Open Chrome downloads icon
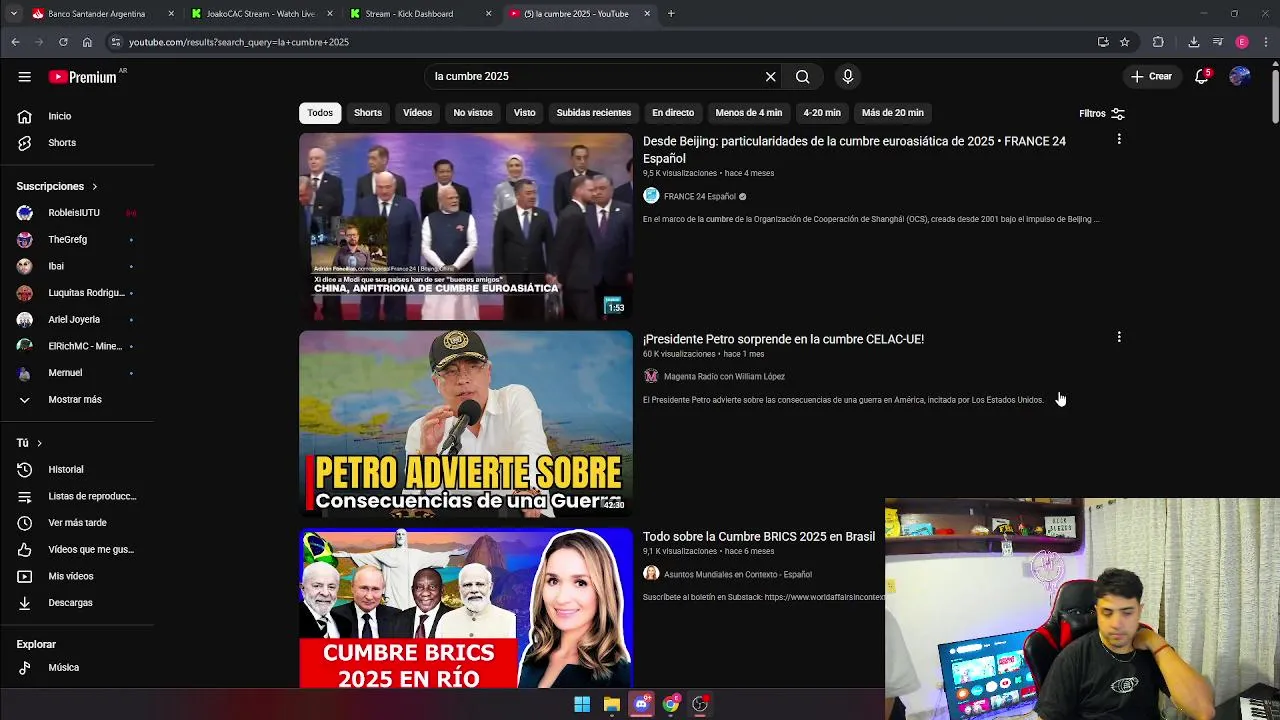 click(x=1194, y=42)
